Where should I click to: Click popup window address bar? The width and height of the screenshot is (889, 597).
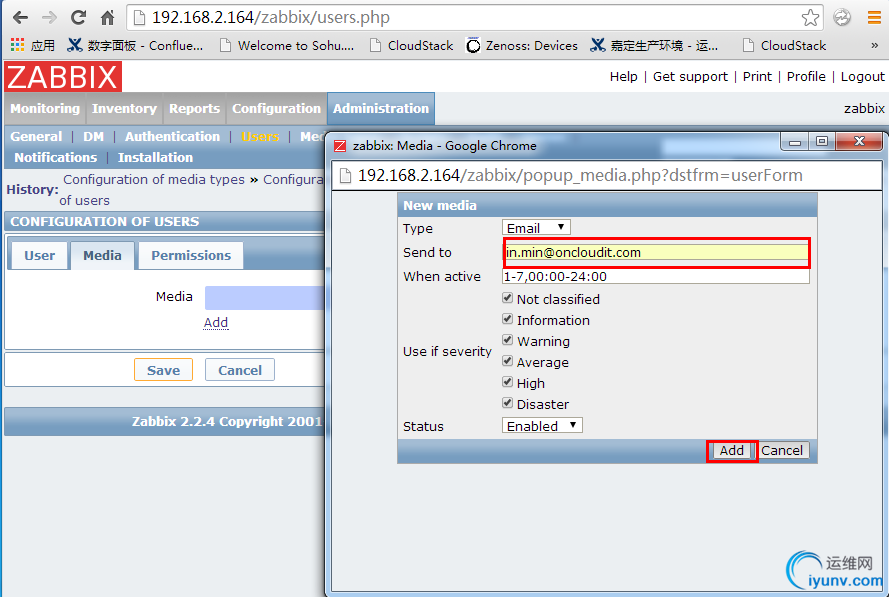pyautogui.click(x=608, y=176)
